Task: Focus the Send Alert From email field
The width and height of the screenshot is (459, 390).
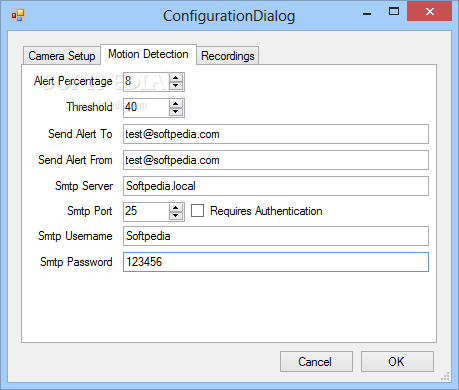Action: tap(276, 160)
